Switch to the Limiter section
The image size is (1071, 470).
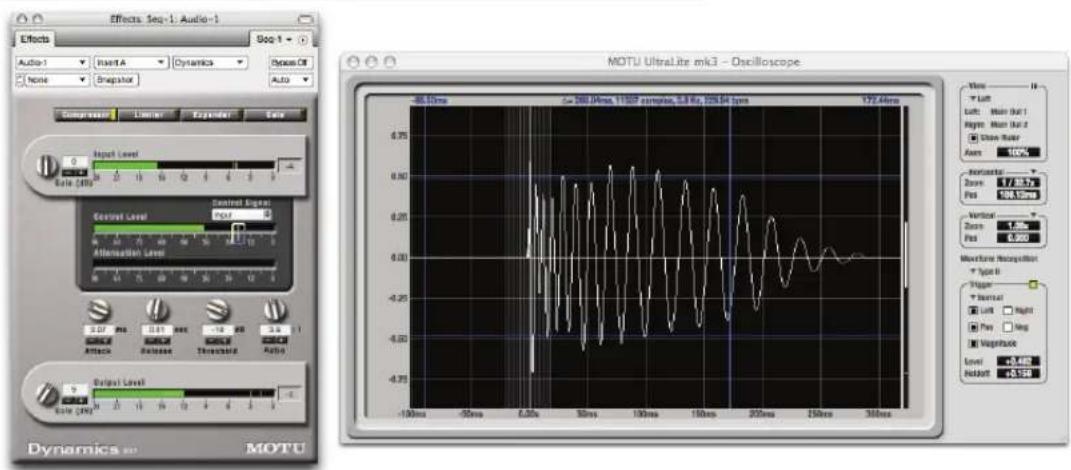coord(149,115)
